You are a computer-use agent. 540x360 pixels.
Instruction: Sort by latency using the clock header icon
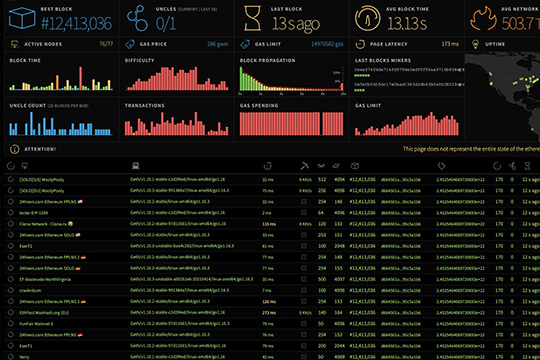(x=268, y=166)
